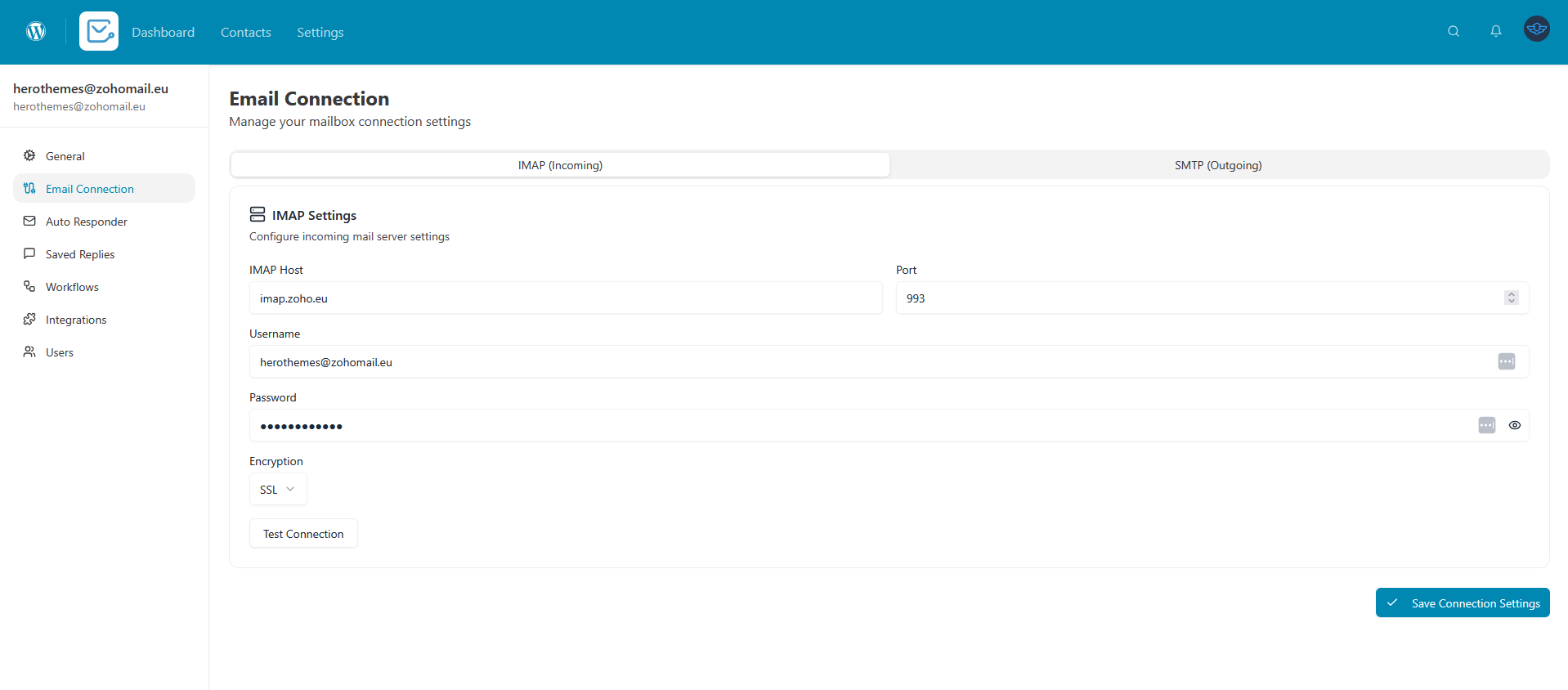Image resolution: width=1568 pixels, height=690 pixels.
Task: Expand the SSL encryption dropdown
Action: click(x=278, y=490)
